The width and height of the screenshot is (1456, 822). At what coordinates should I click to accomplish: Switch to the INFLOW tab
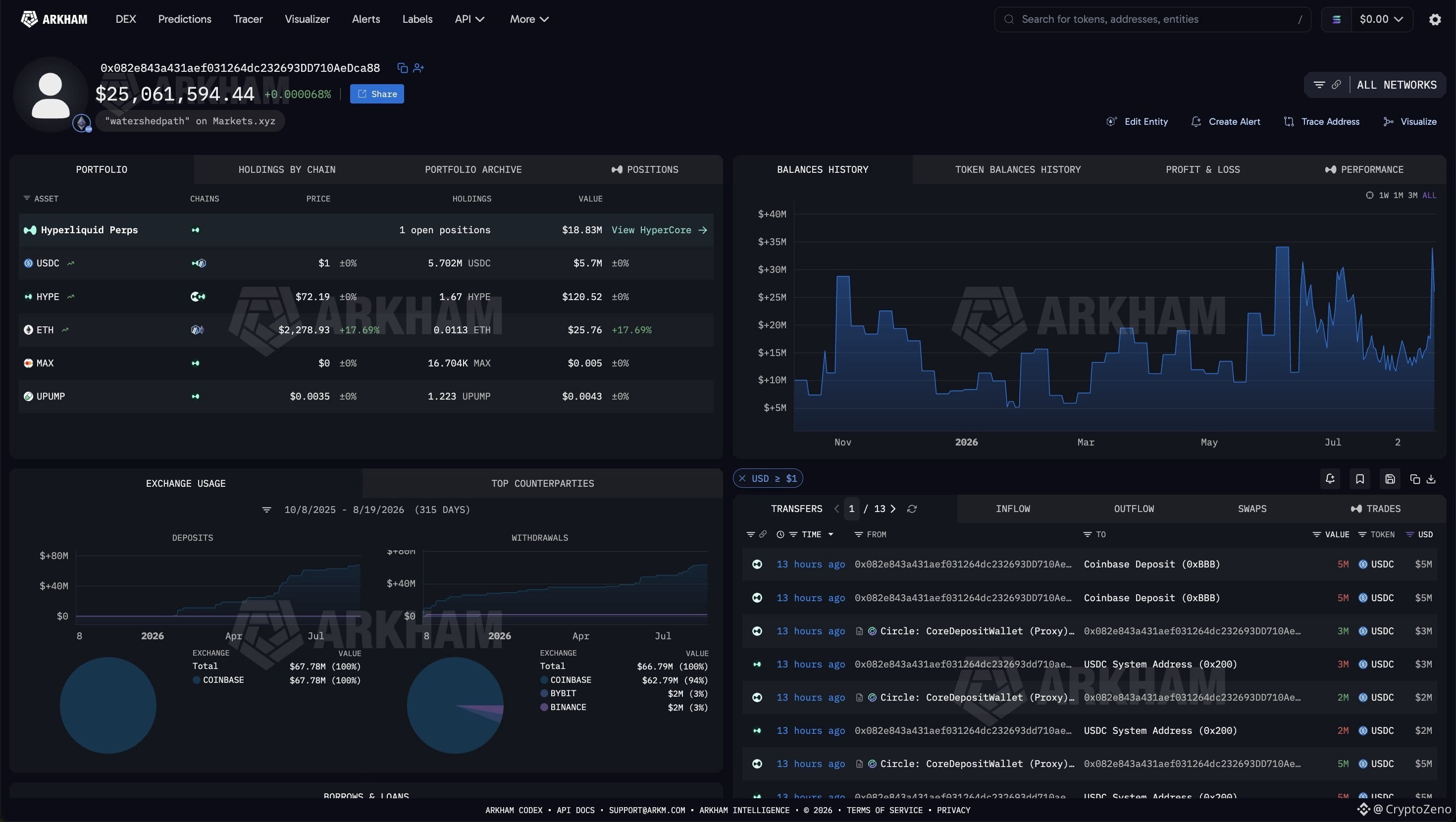[1013, 509]
